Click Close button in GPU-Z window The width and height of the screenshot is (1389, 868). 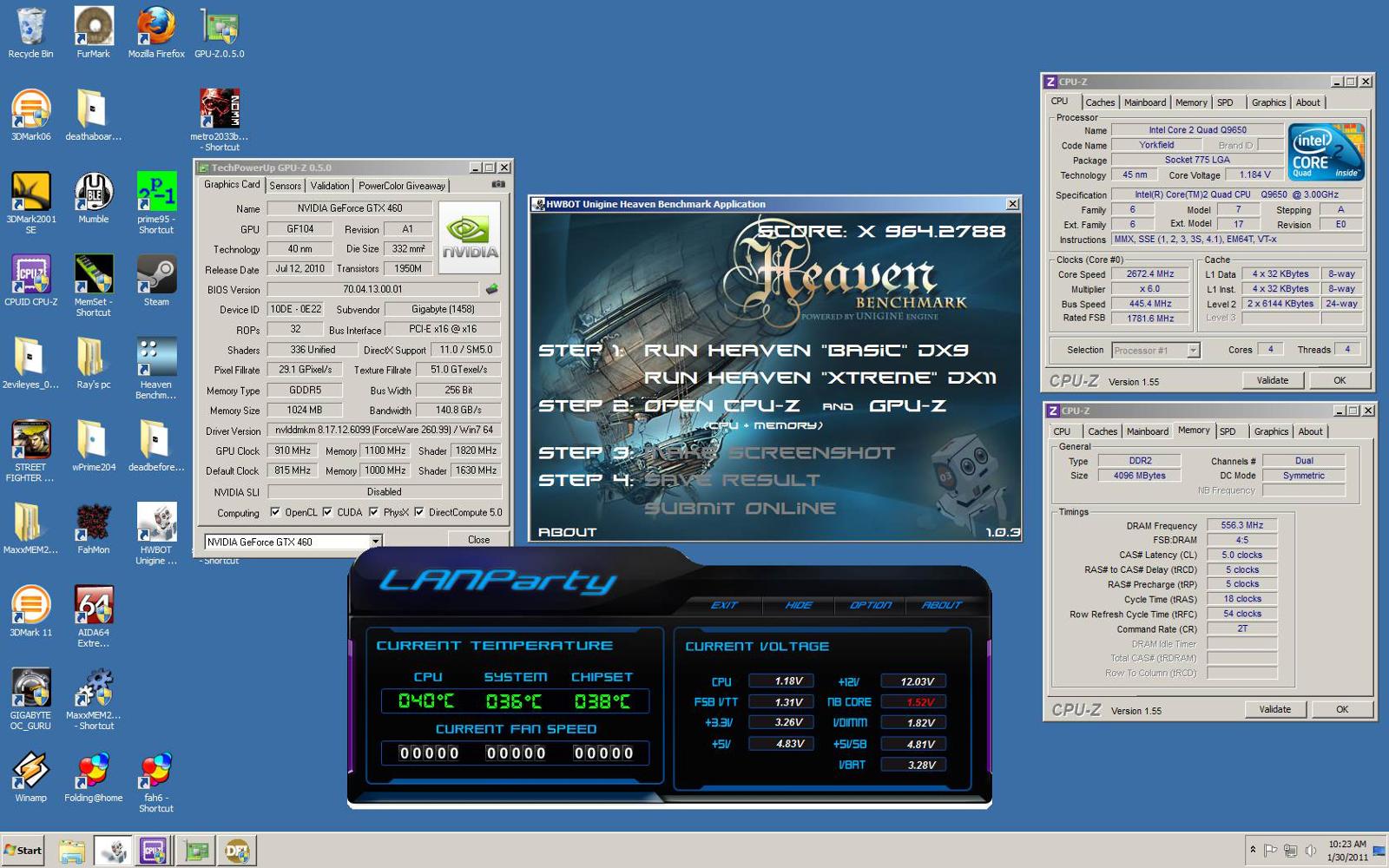click(x=478, y=540)
